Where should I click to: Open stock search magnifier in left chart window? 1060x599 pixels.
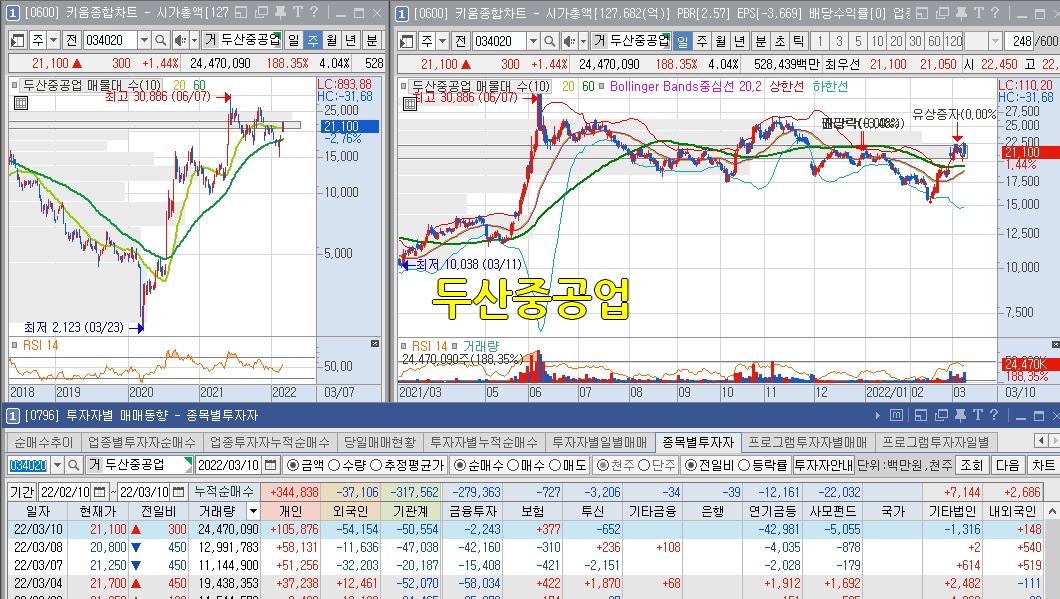(160, 41)
